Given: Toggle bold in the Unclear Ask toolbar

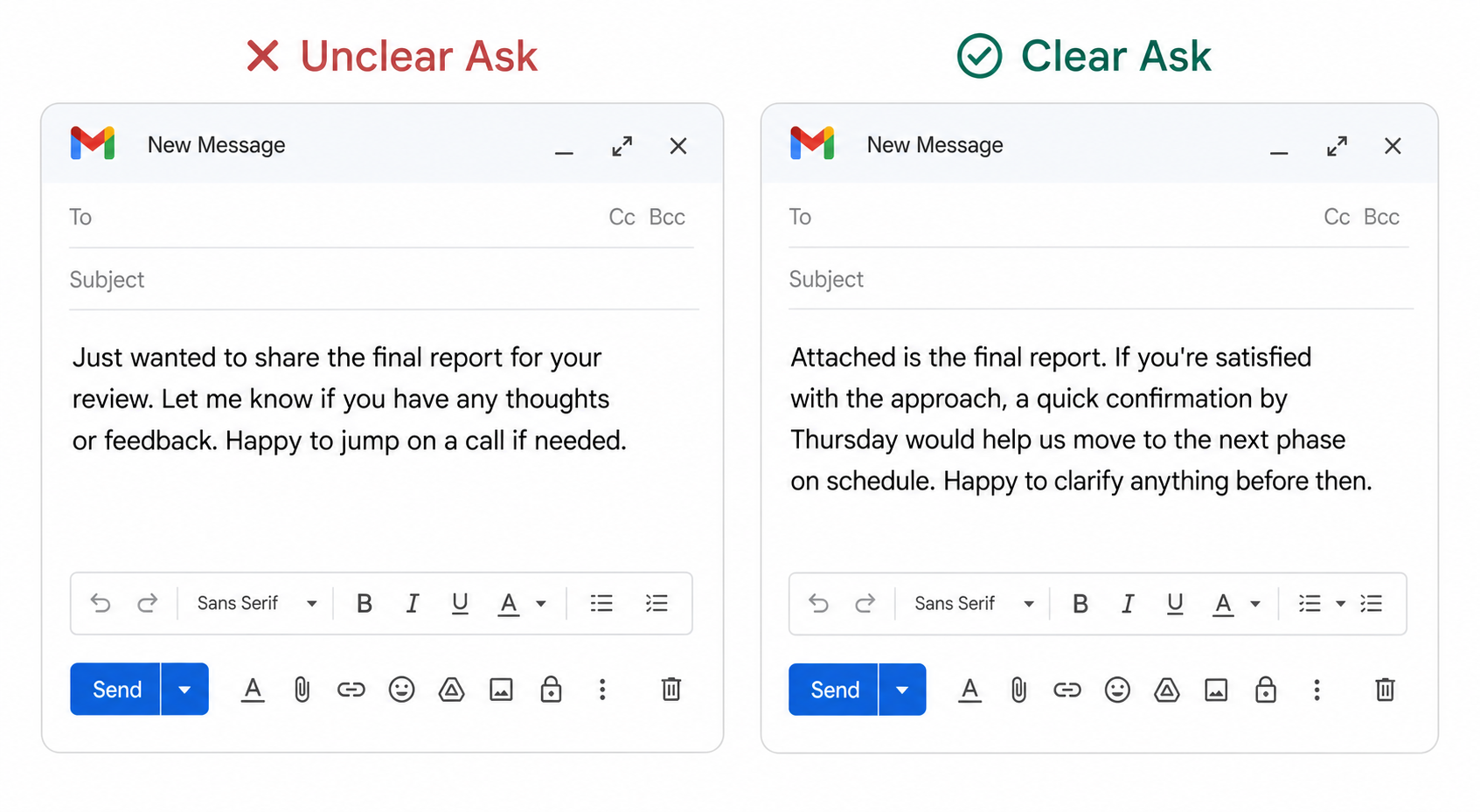Looking at the screenshot, I should pos(365,603).
